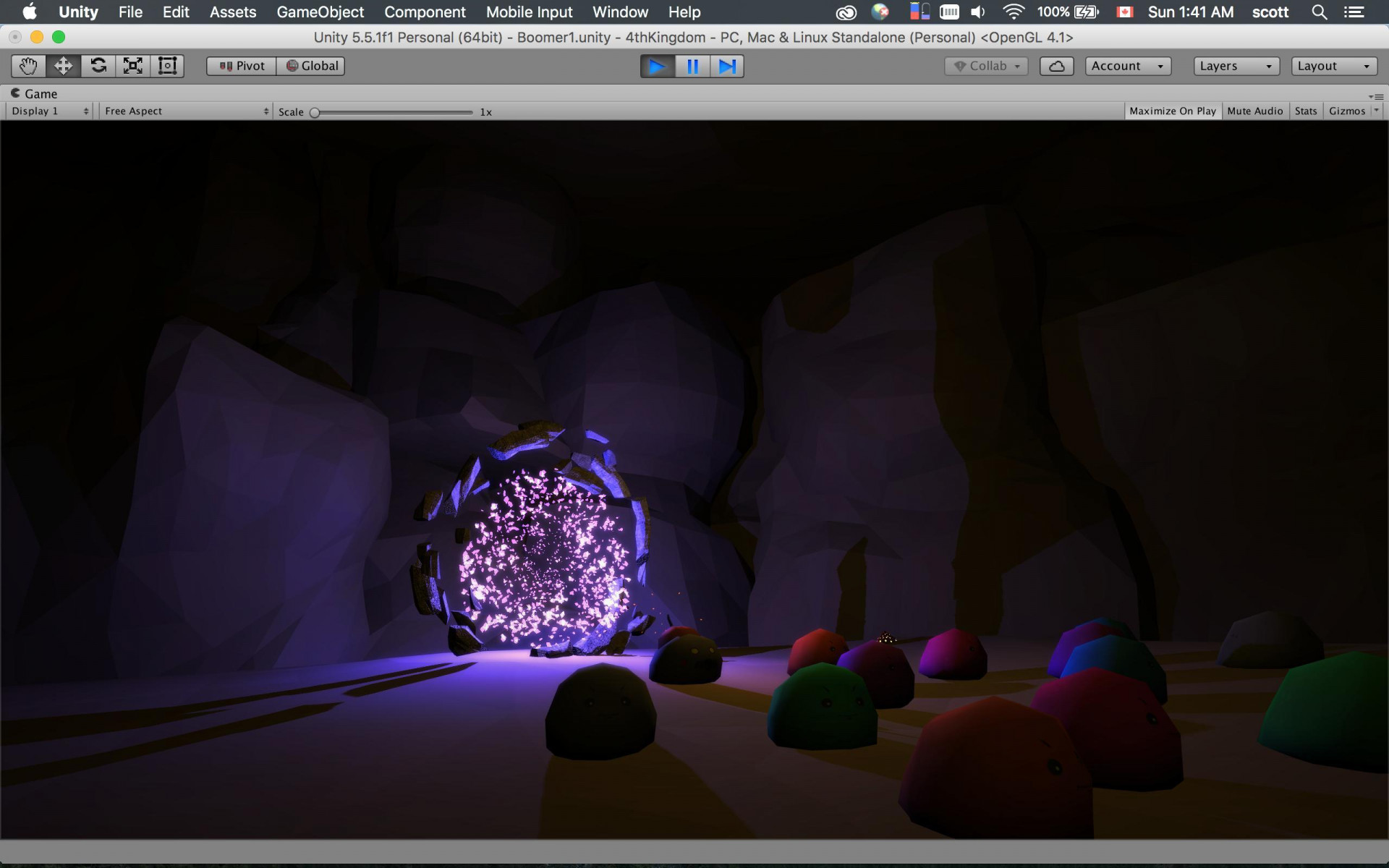Open the GameObject menu
Screen dimensions: 1389x868
[x=320, y=12]
